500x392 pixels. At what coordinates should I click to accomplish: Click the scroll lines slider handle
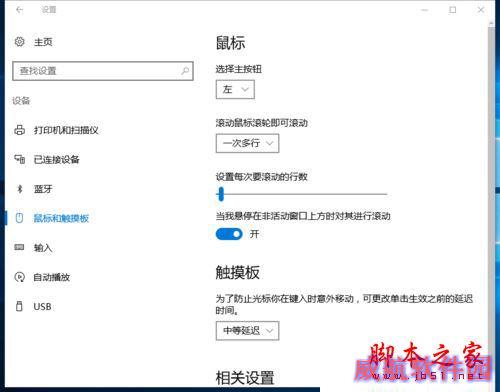(x=221, y=194)
